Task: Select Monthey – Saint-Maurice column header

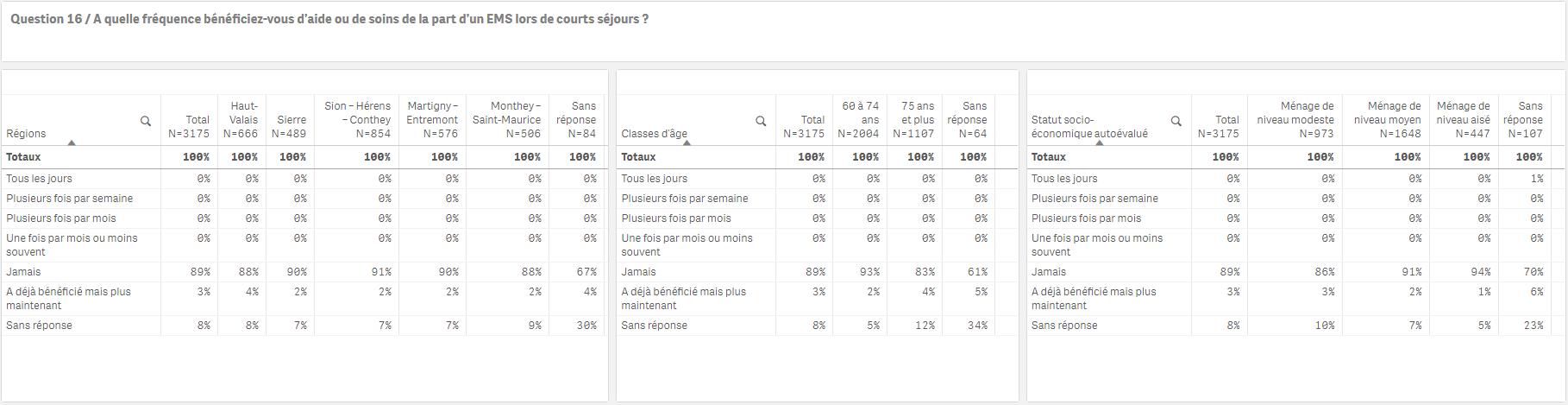Action: click(507, 120)
